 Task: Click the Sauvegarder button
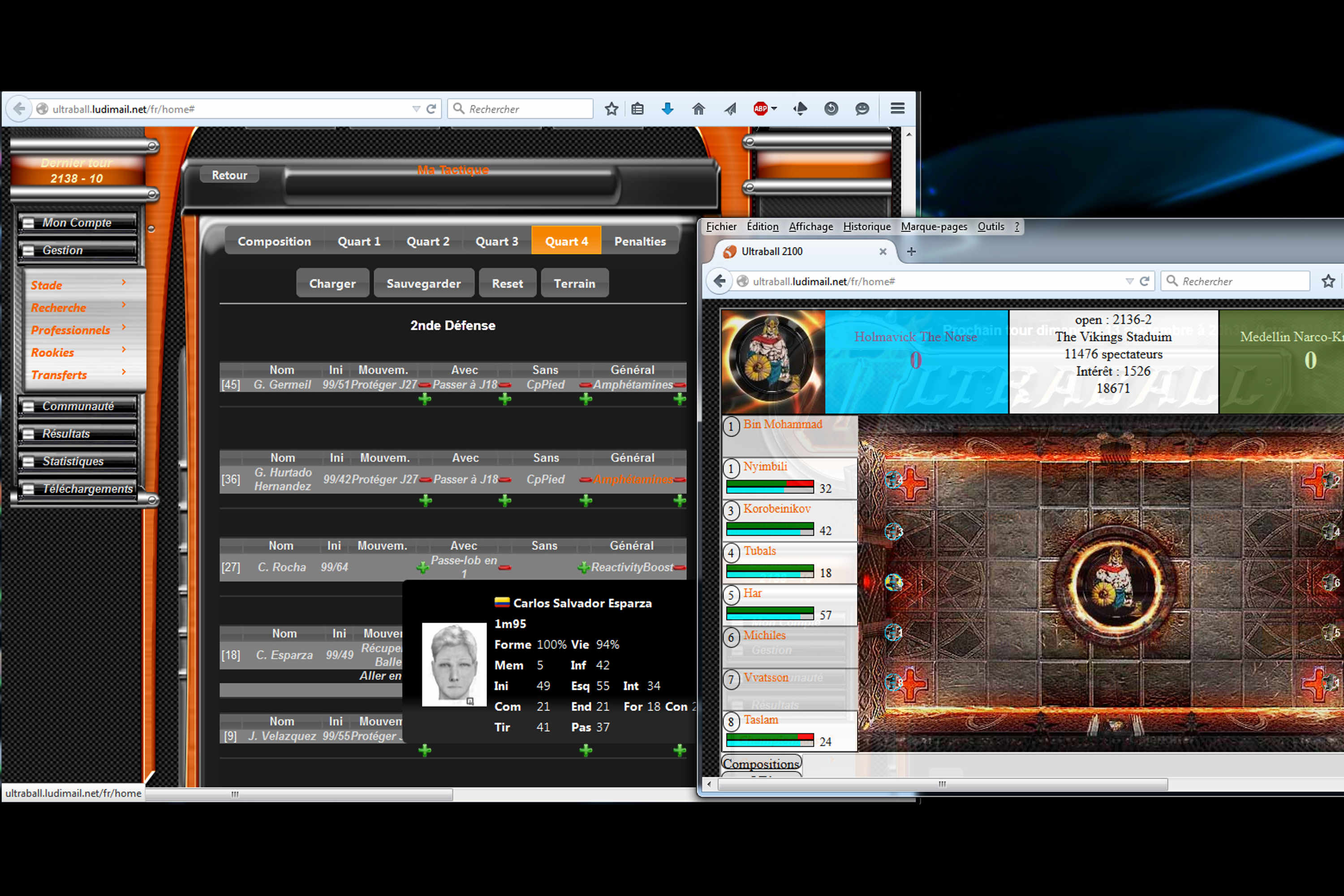coord(423,284)
